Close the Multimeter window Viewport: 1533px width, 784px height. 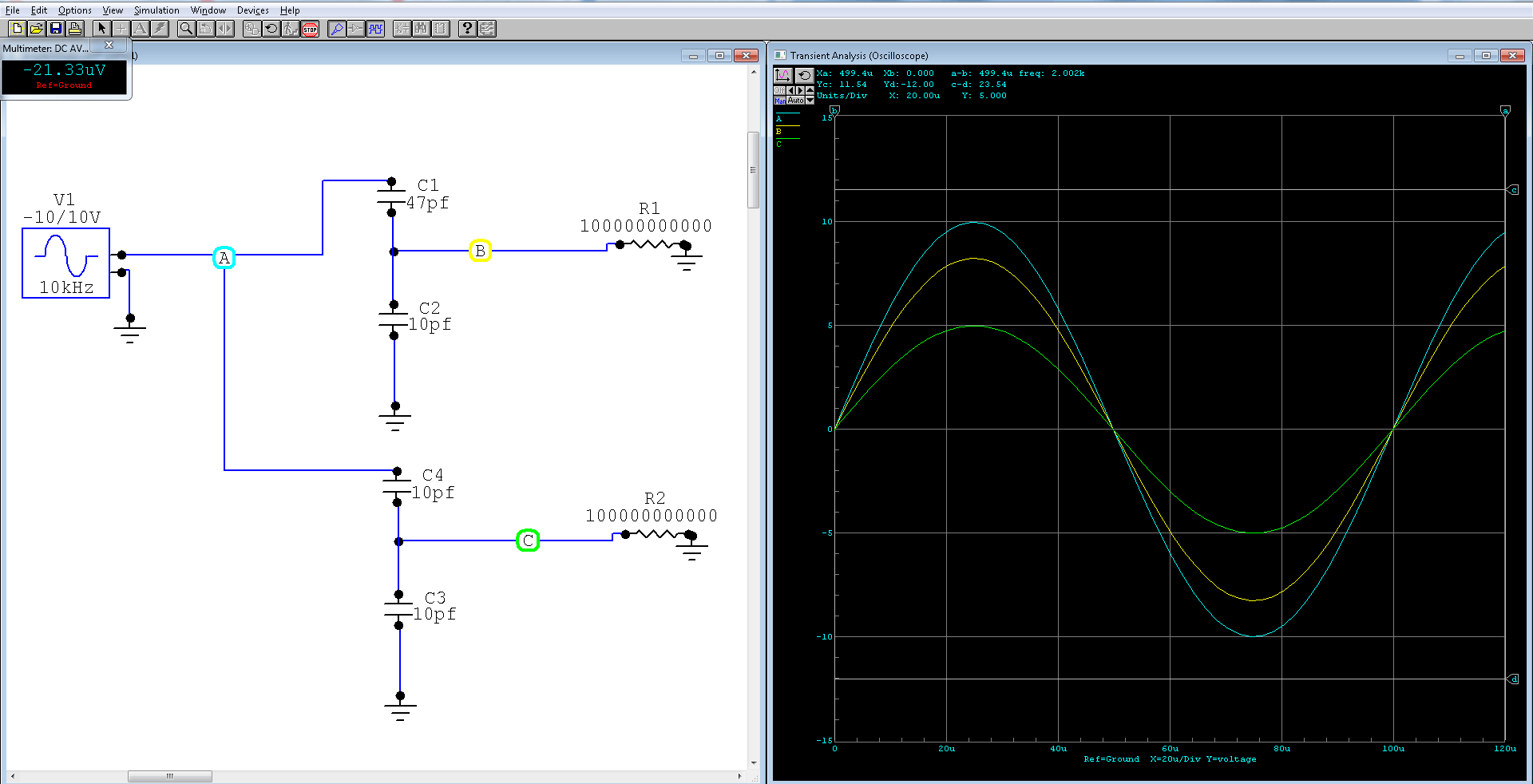point(109,46)
